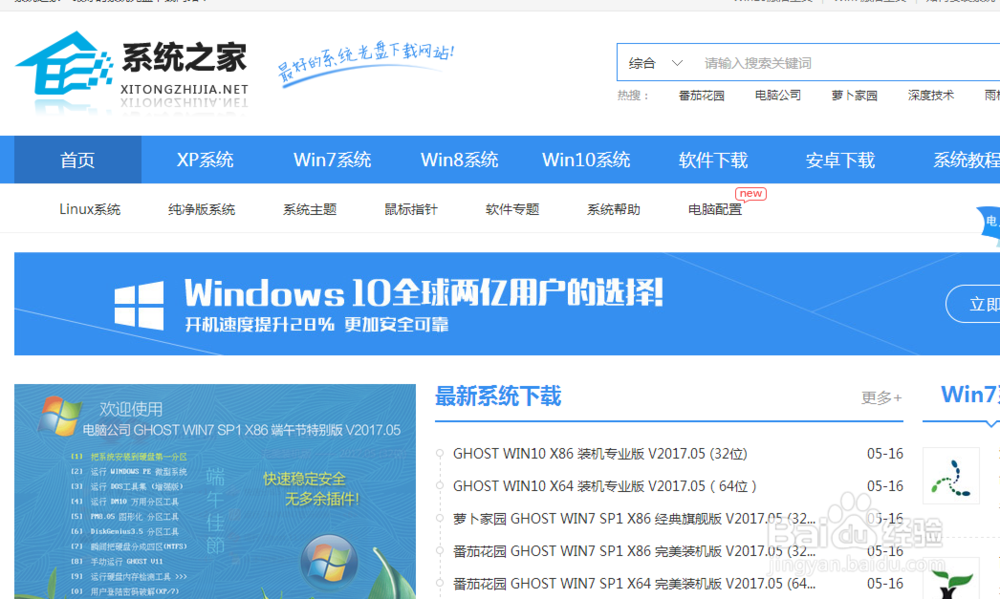Select 纯净版系统 in the sub navigation
Viewport: 1000px width, 599px height.
tap(202, 209)
